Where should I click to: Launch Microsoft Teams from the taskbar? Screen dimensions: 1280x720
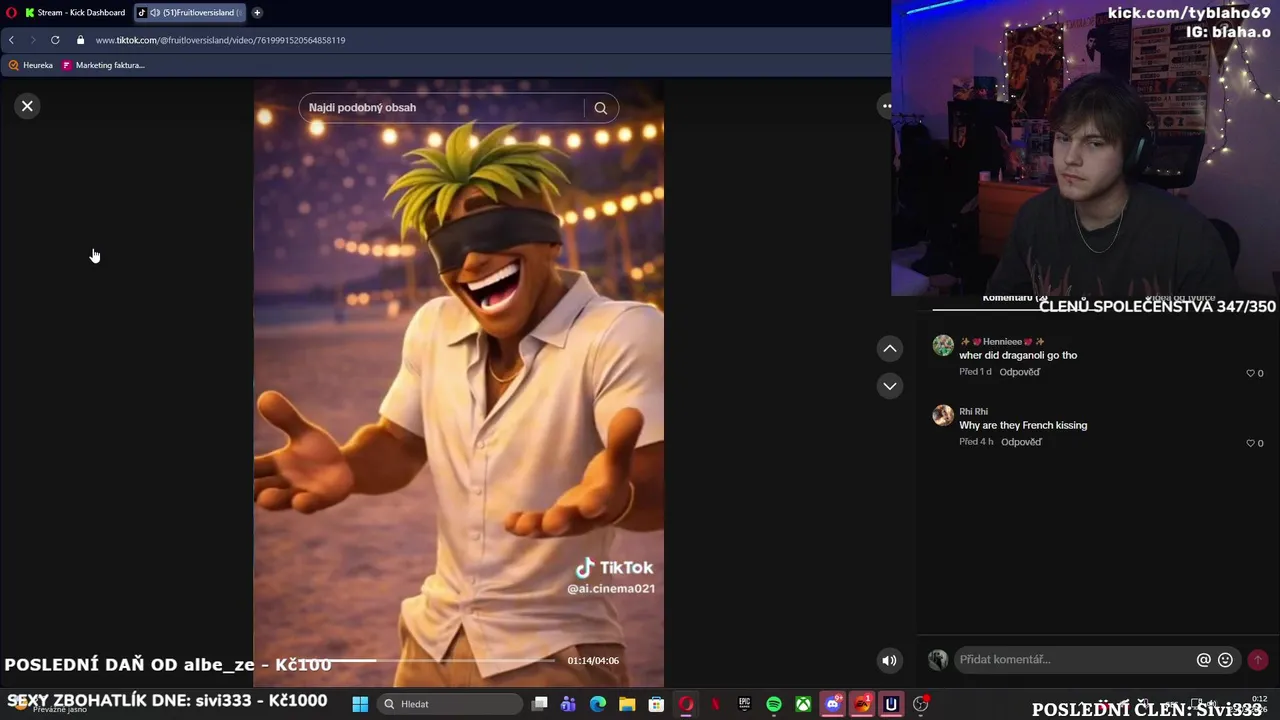[x=569, y=704]
